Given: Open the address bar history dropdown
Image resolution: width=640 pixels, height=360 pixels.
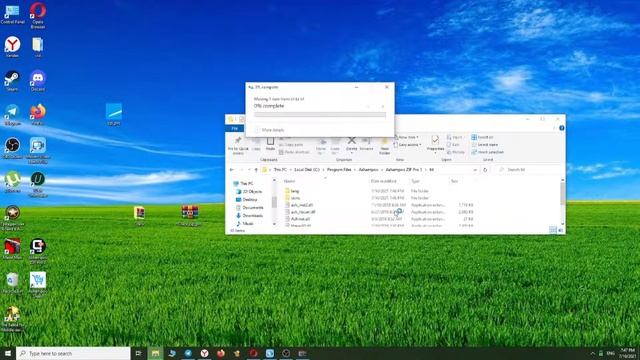Looking at the screenshot, I should coord(475,170).
